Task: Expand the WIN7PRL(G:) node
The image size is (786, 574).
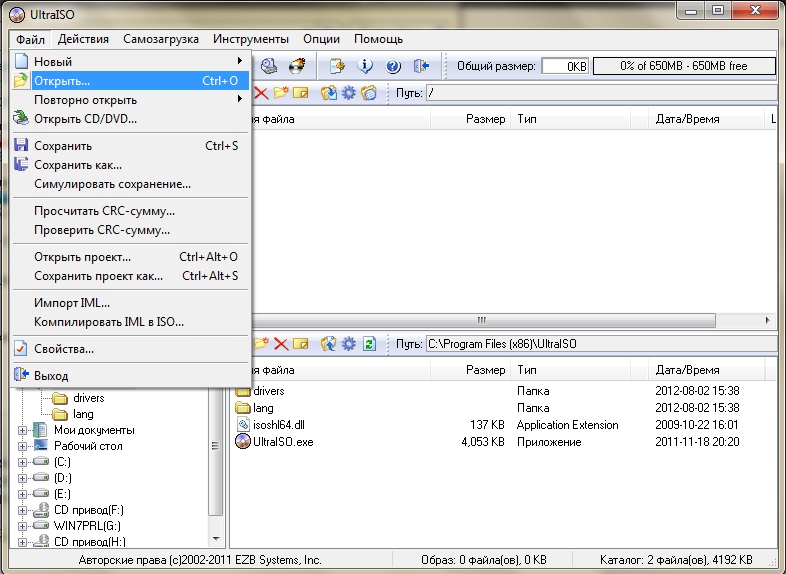Action: coord(22,526)
